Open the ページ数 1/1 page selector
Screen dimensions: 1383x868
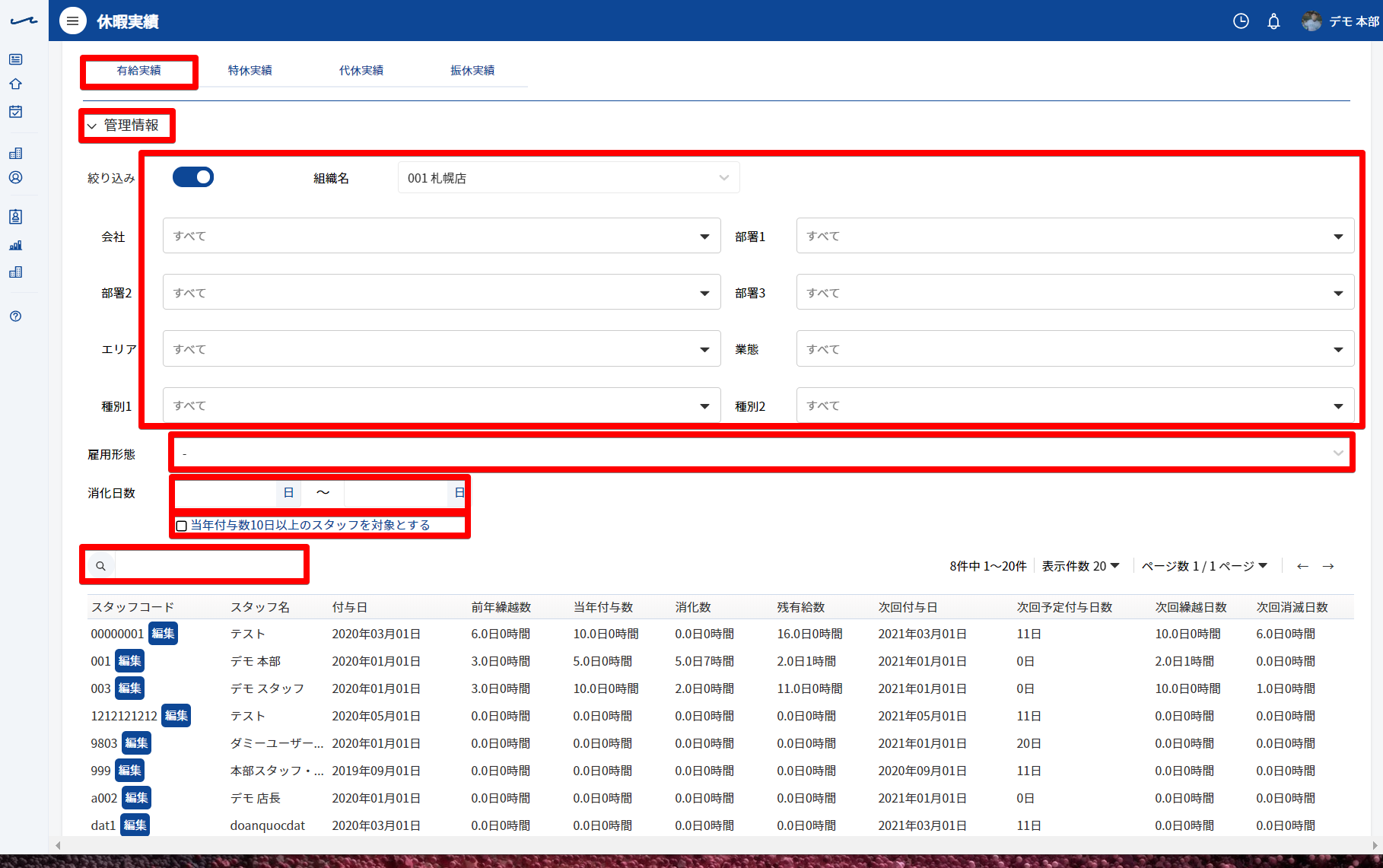tap(1204, 566)
